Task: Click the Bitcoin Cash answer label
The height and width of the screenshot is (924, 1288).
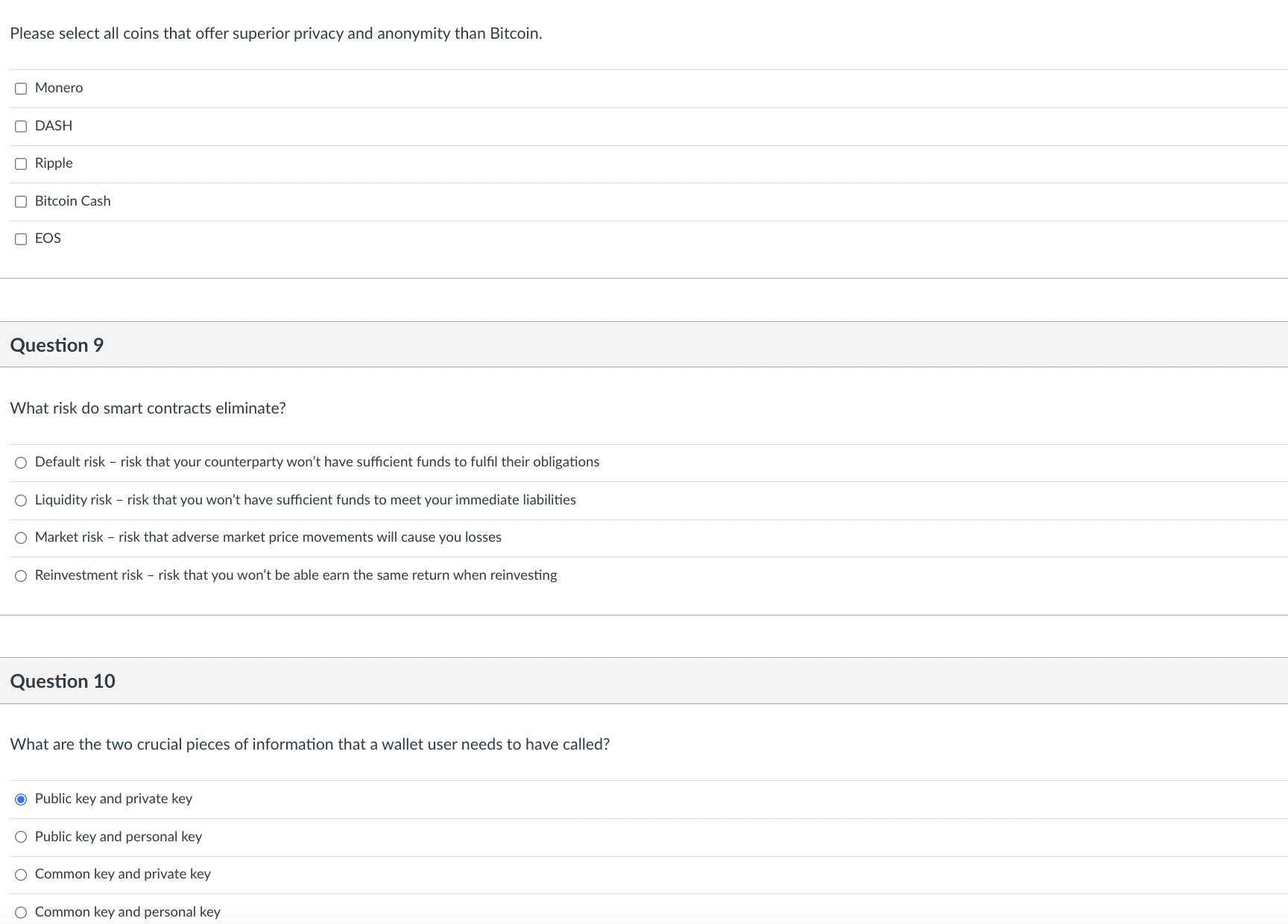Action: 72,201
